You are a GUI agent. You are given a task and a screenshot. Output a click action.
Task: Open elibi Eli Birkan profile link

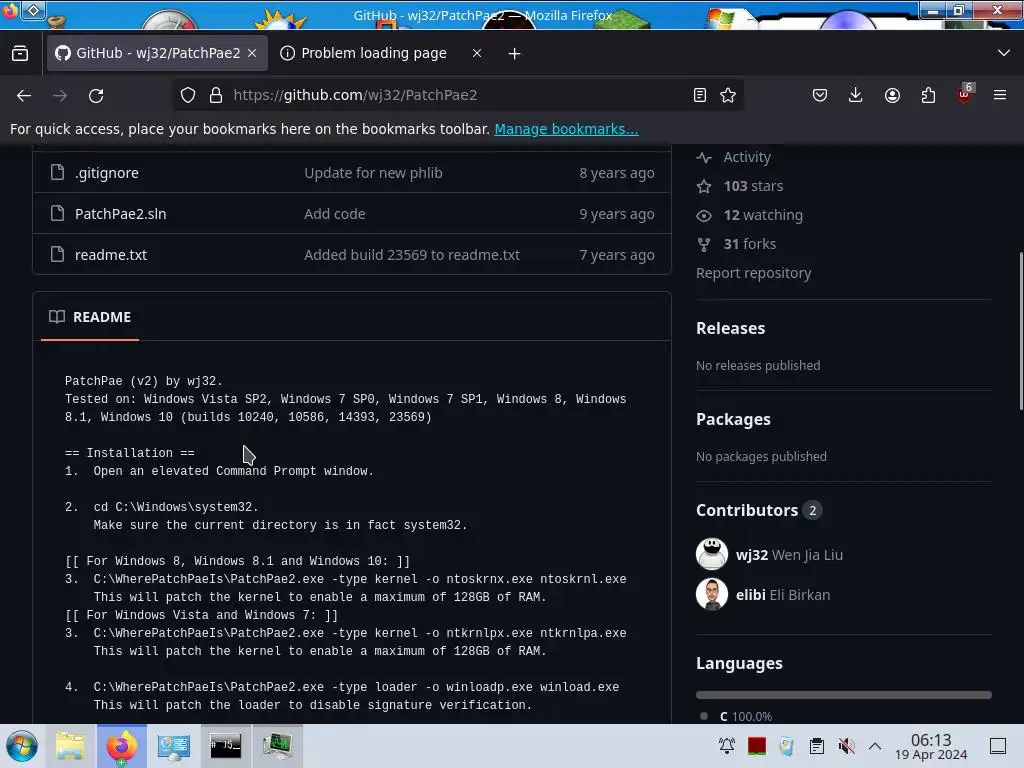click(782, 595)
